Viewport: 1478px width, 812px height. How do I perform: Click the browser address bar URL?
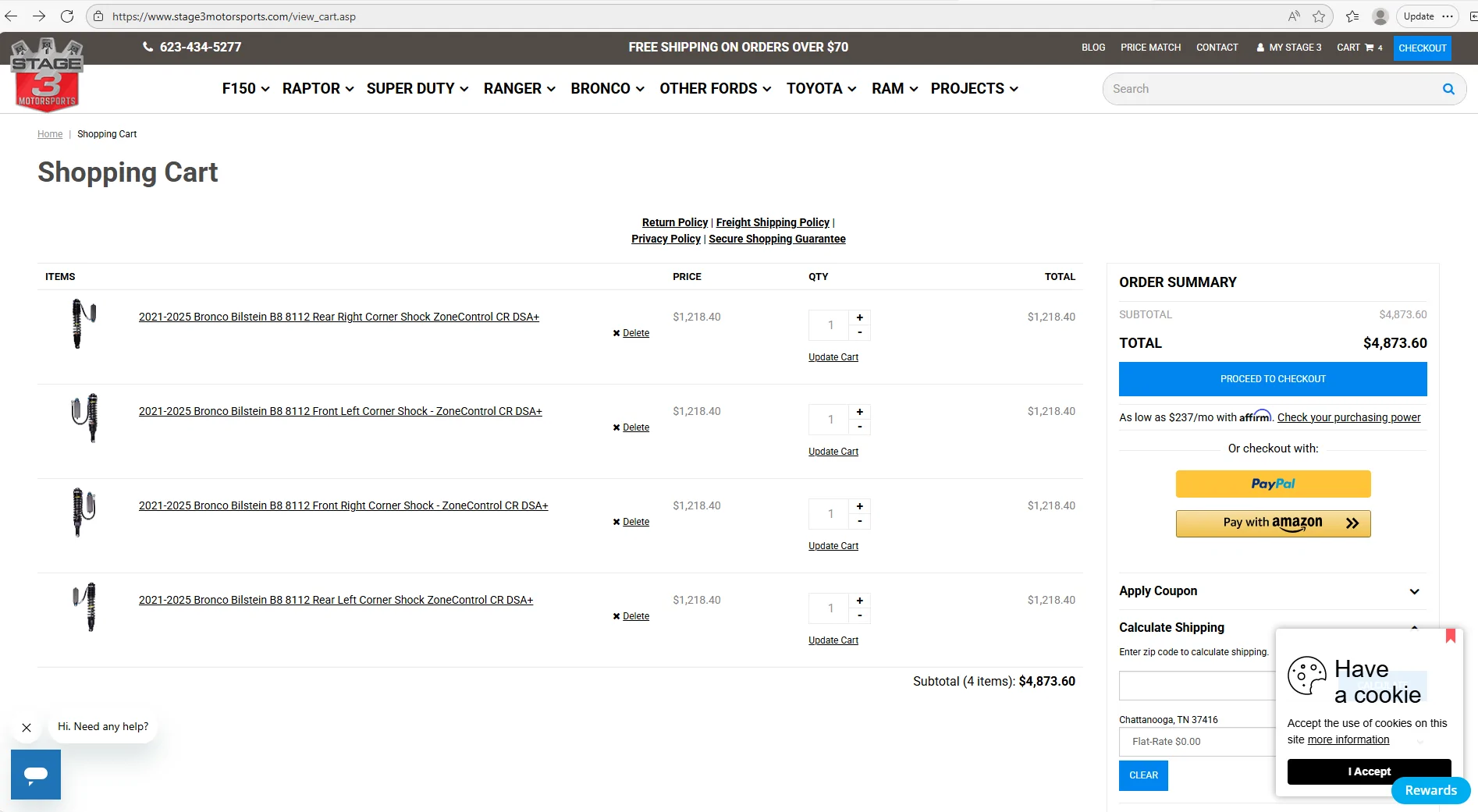point(233,16)
